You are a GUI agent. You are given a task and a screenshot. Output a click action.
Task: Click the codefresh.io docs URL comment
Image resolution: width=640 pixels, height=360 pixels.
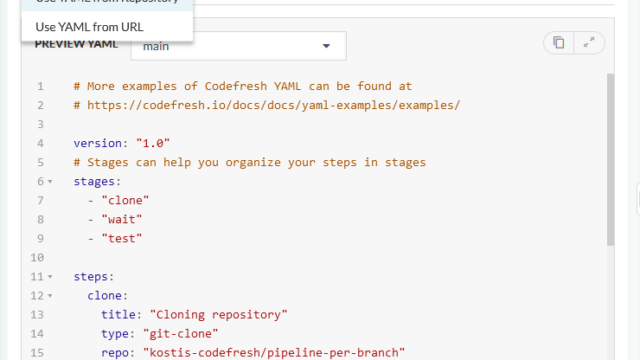point(267,105)
